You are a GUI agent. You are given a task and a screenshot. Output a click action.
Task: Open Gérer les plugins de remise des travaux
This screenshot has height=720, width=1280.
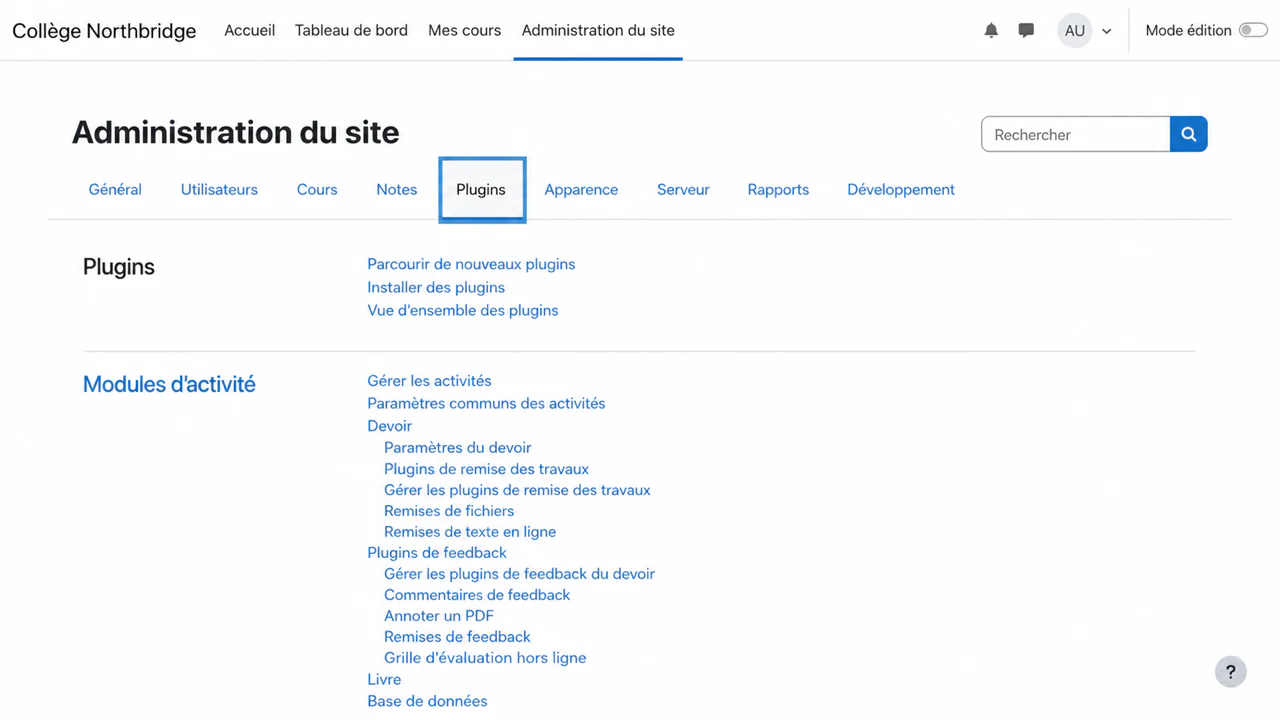[x=517, y=490]
